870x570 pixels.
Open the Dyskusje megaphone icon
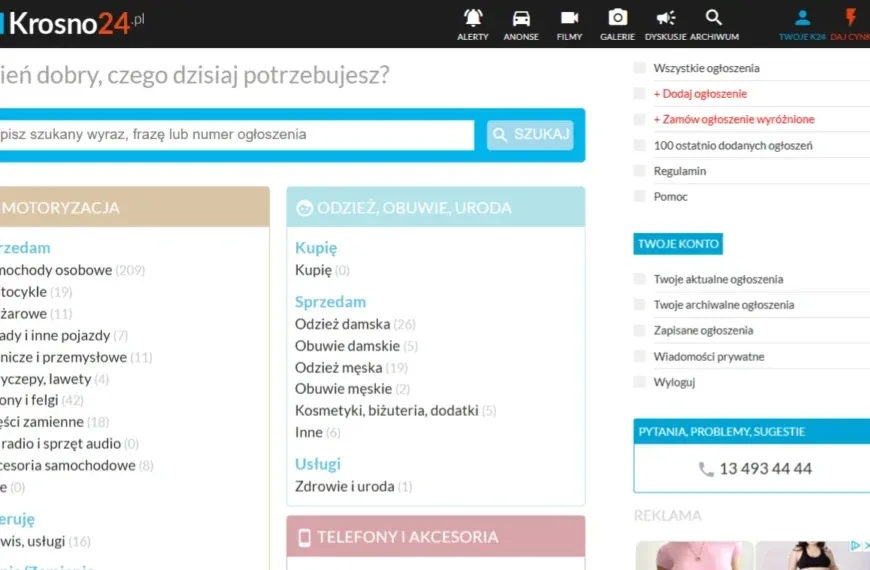coord(666,18)
